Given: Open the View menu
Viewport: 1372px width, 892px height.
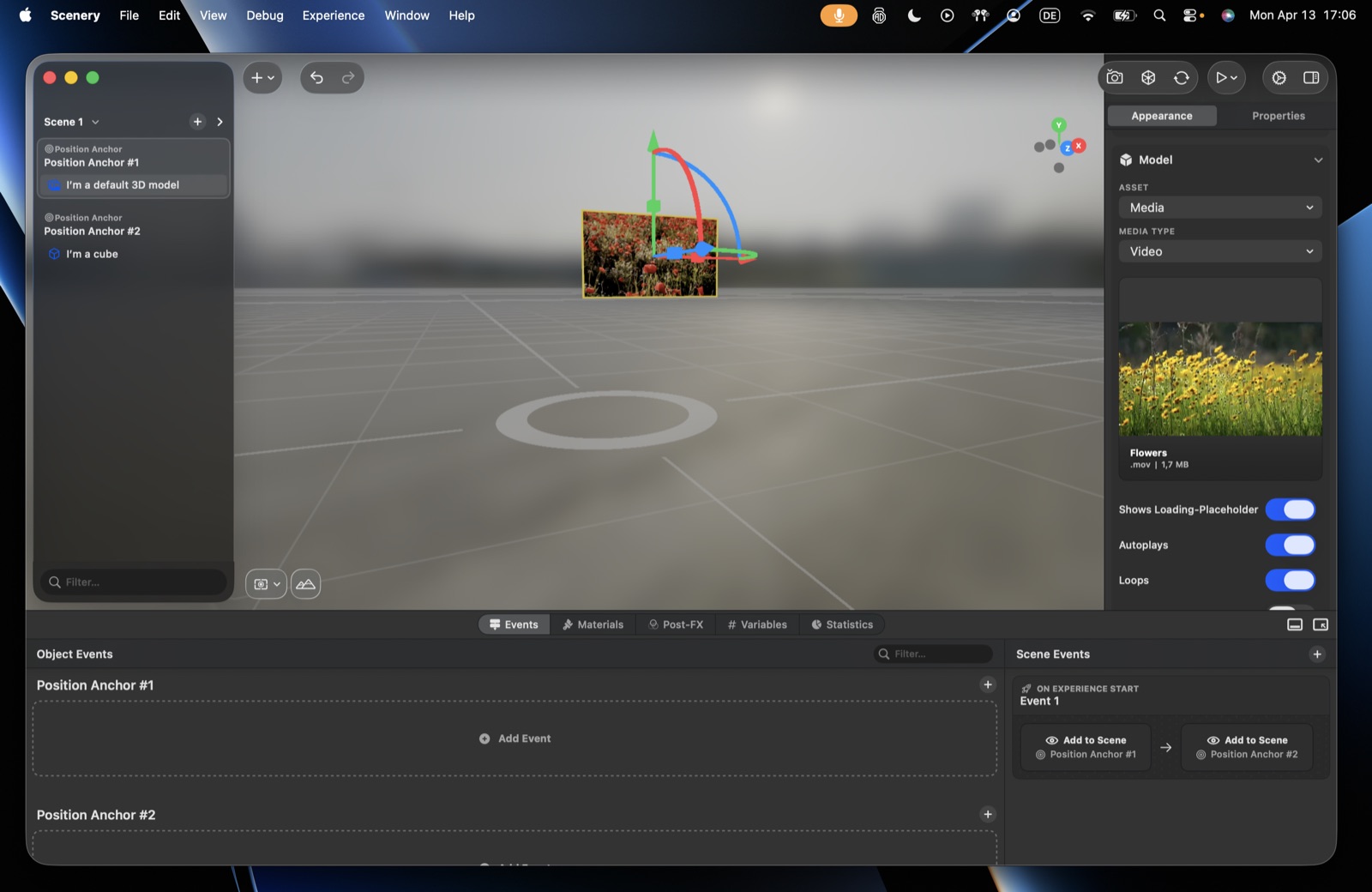Looking at the screenshot, I should tap(214, 15).
